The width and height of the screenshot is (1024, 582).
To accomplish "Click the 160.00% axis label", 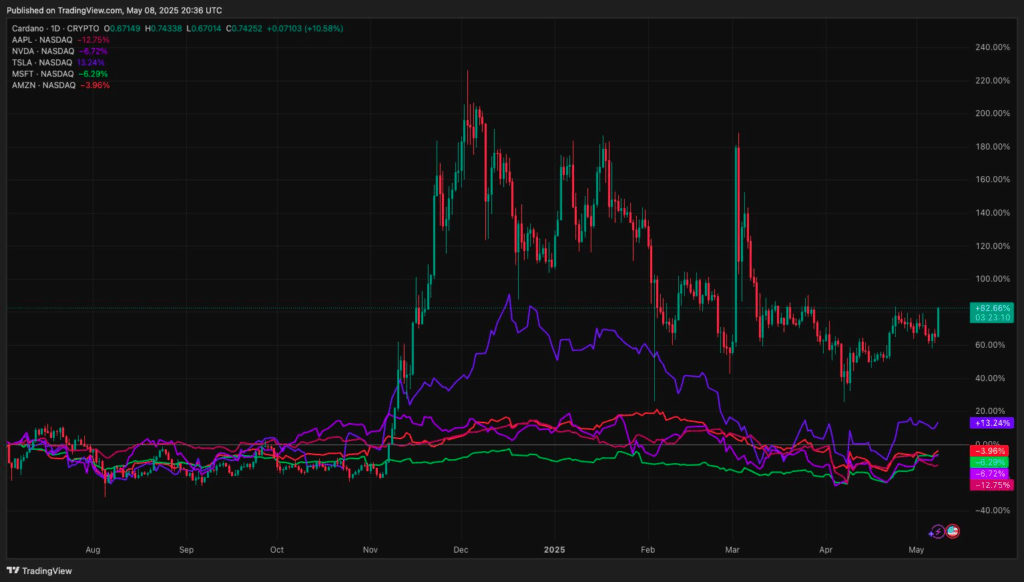I will [992, 179].
